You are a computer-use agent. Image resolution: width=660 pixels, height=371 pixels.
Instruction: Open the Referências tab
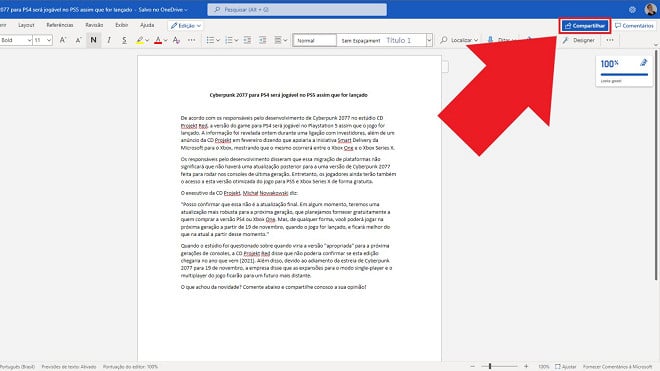(x=60, y=25)
